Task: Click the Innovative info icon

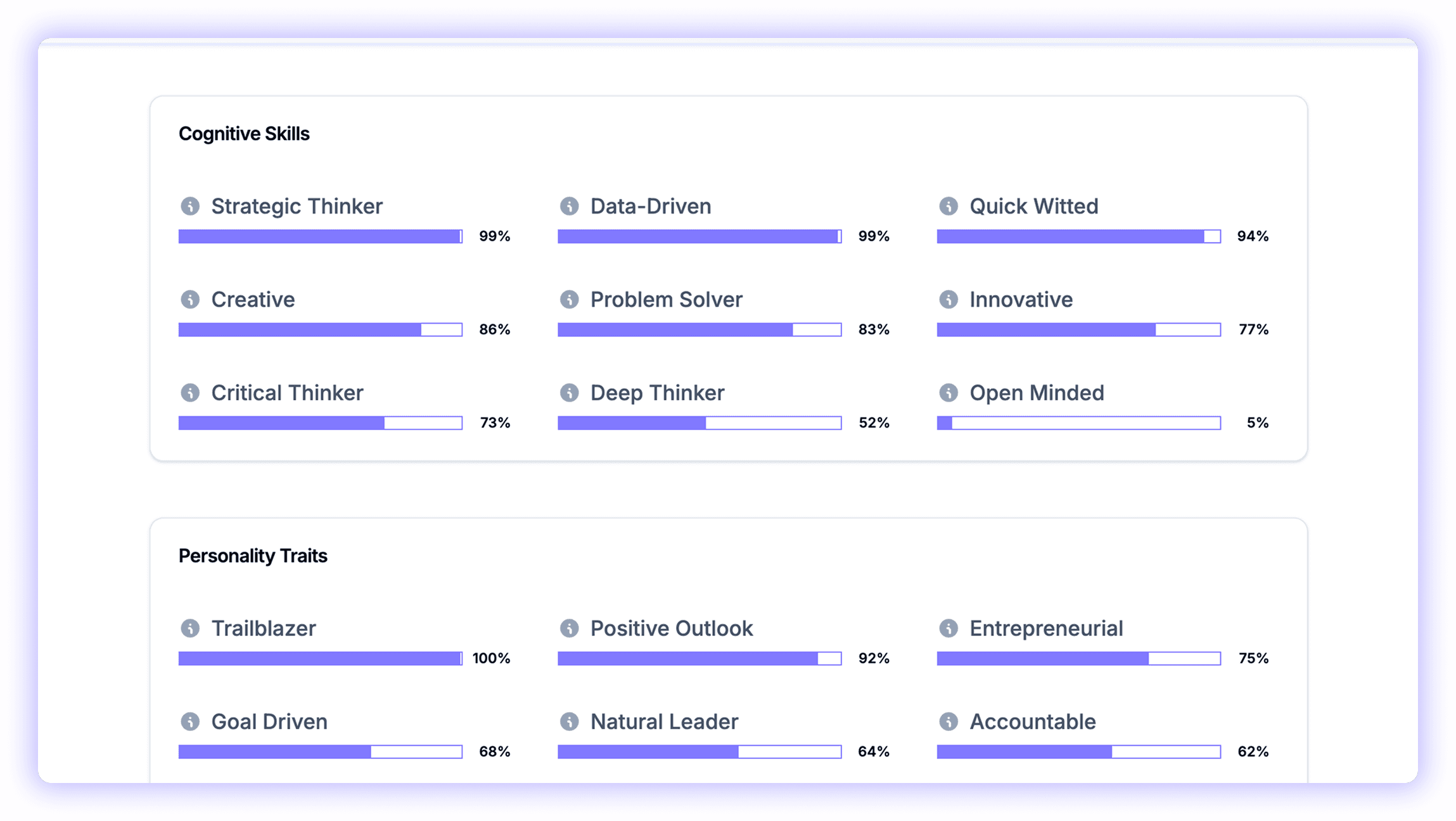Action: [x=948, y=299]
